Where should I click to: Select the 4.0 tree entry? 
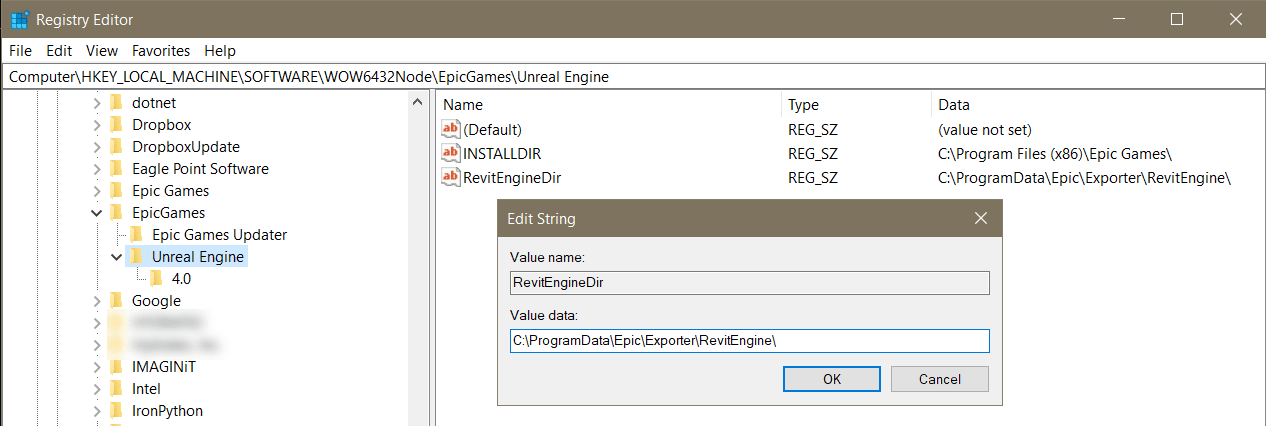(x=181, y=279)
